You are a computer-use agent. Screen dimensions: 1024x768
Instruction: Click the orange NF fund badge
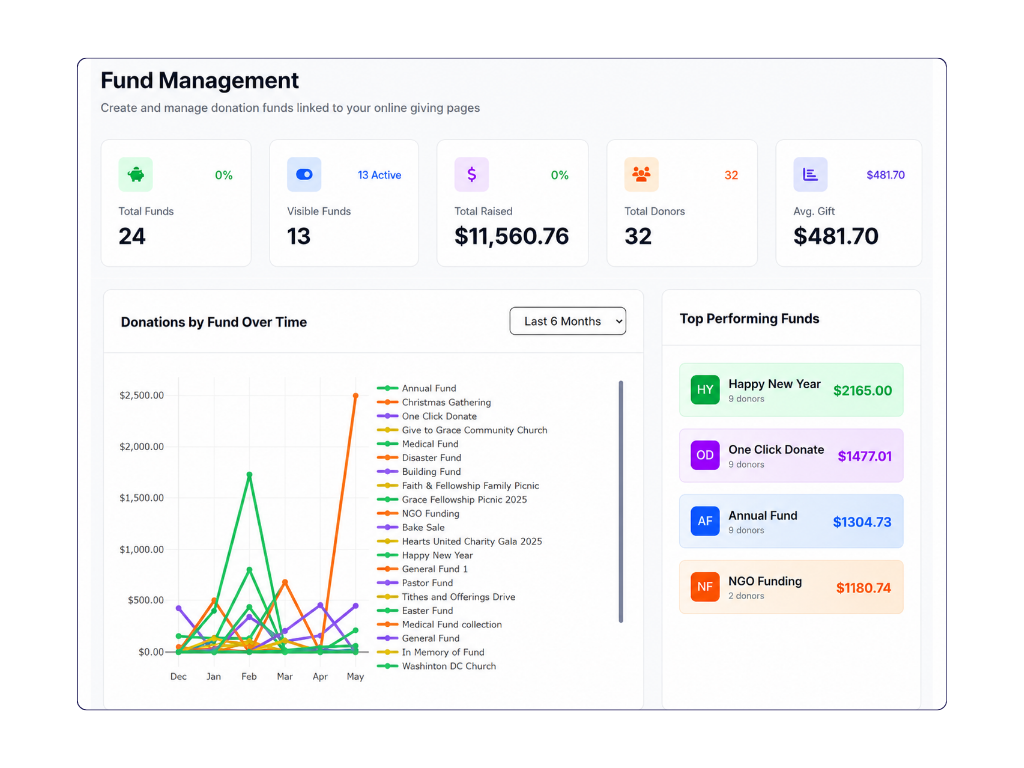705,587
